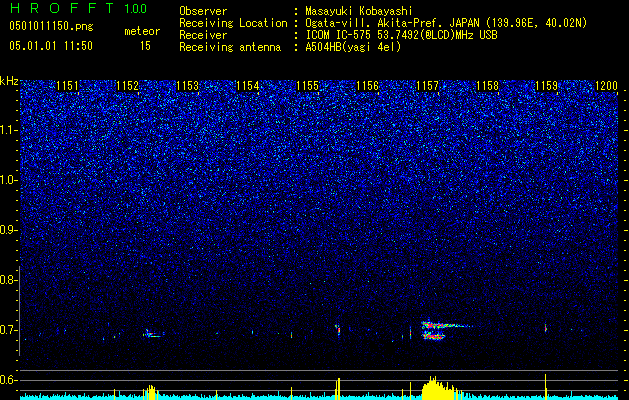Click the kHz axis unit label
The height and width of the screenshot is (400, 629).
[x=9, y=81]
